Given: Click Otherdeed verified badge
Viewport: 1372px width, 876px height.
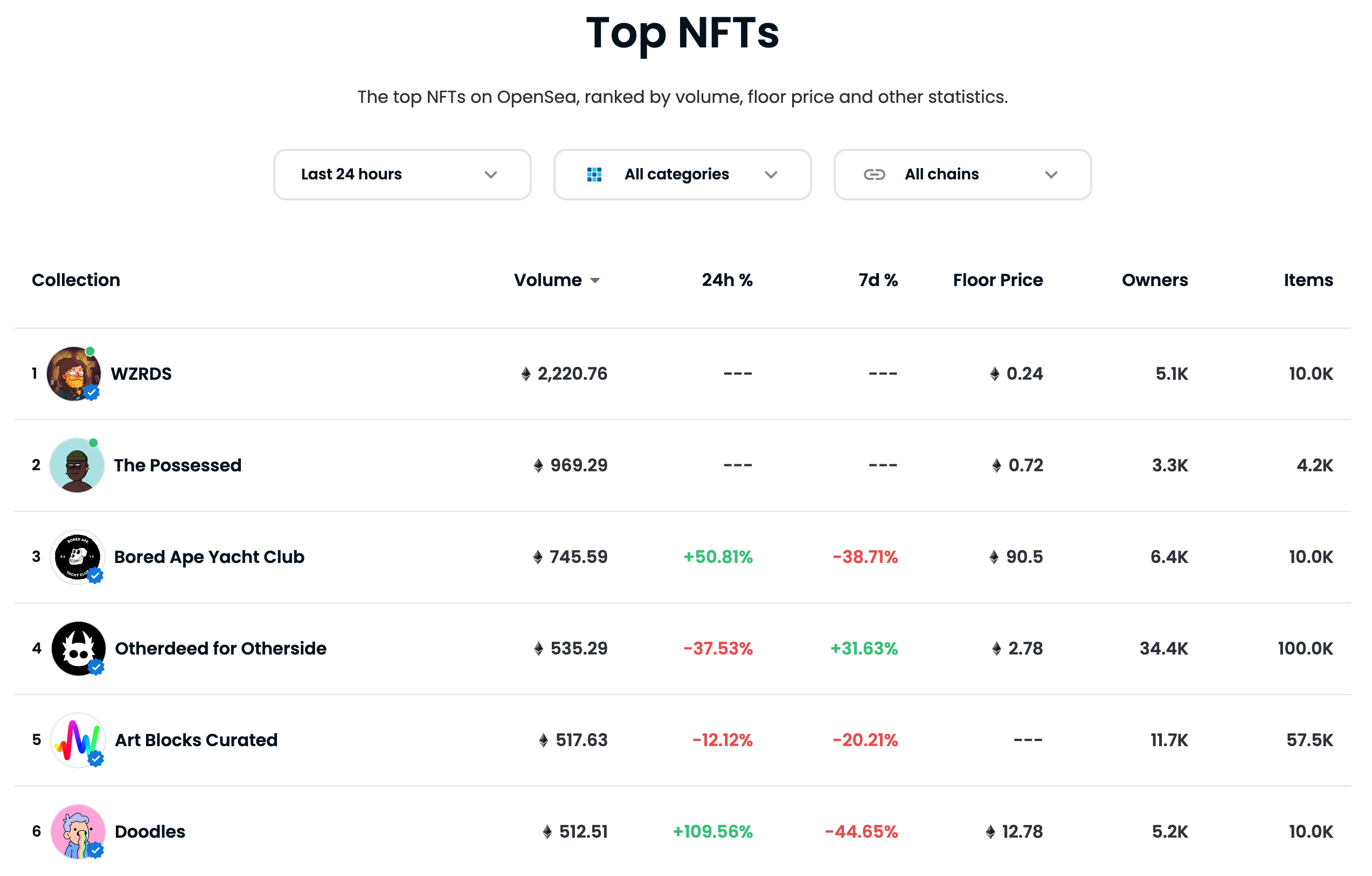Looking at the screenshot, I should point(96,667).
